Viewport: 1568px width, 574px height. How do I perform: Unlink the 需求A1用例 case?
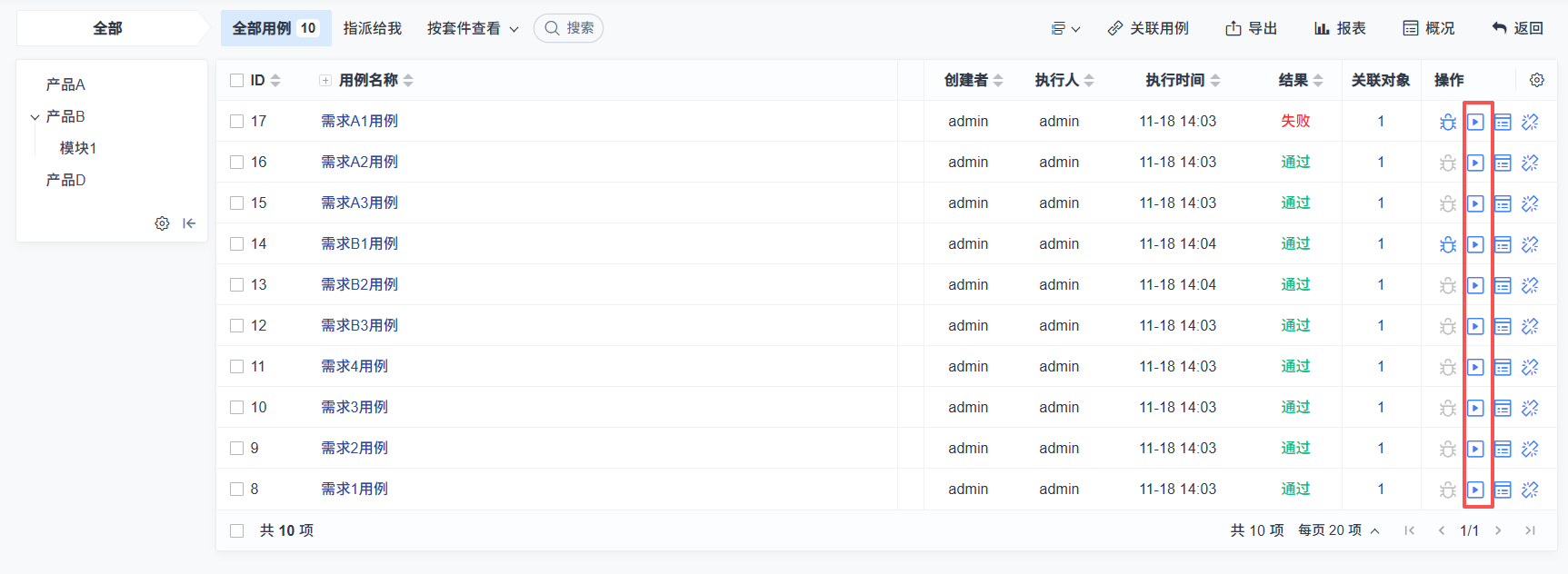1530,122
